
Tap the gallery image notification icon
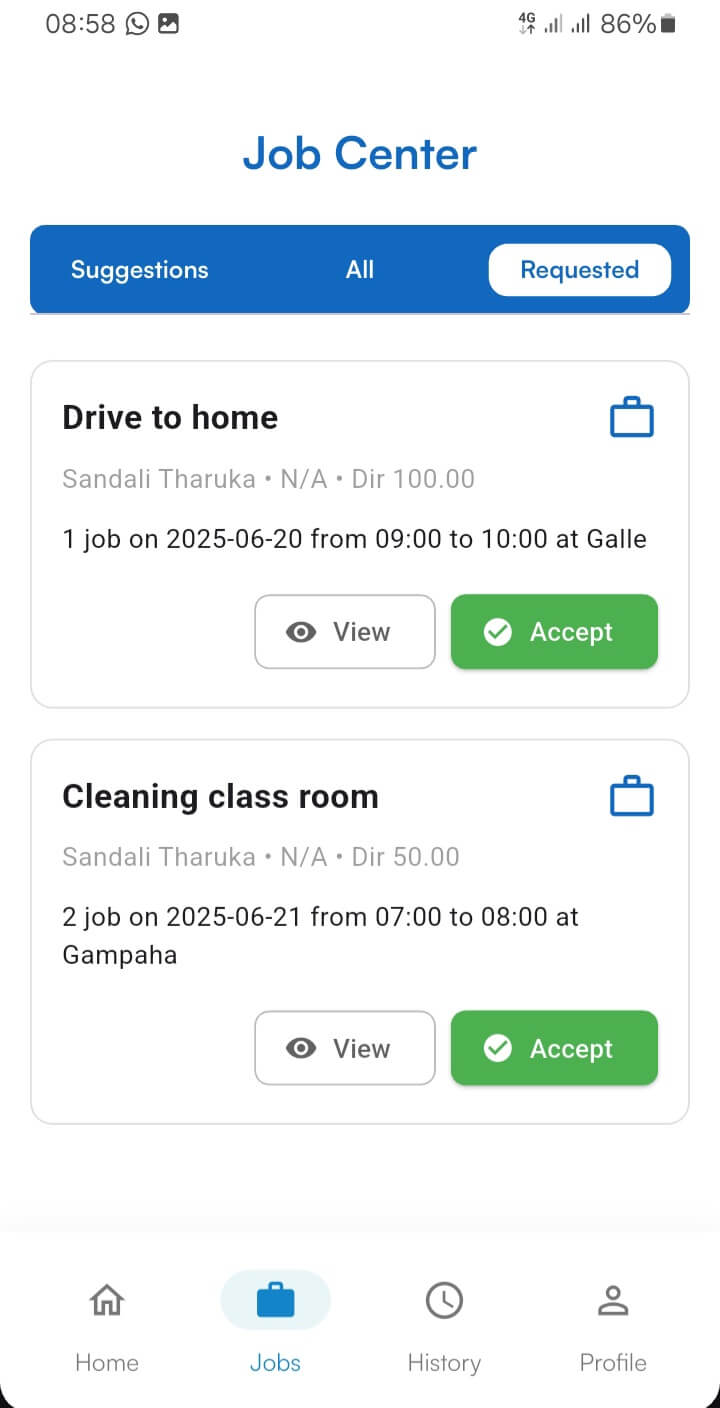pyautogui.click(x=168, y=24)
